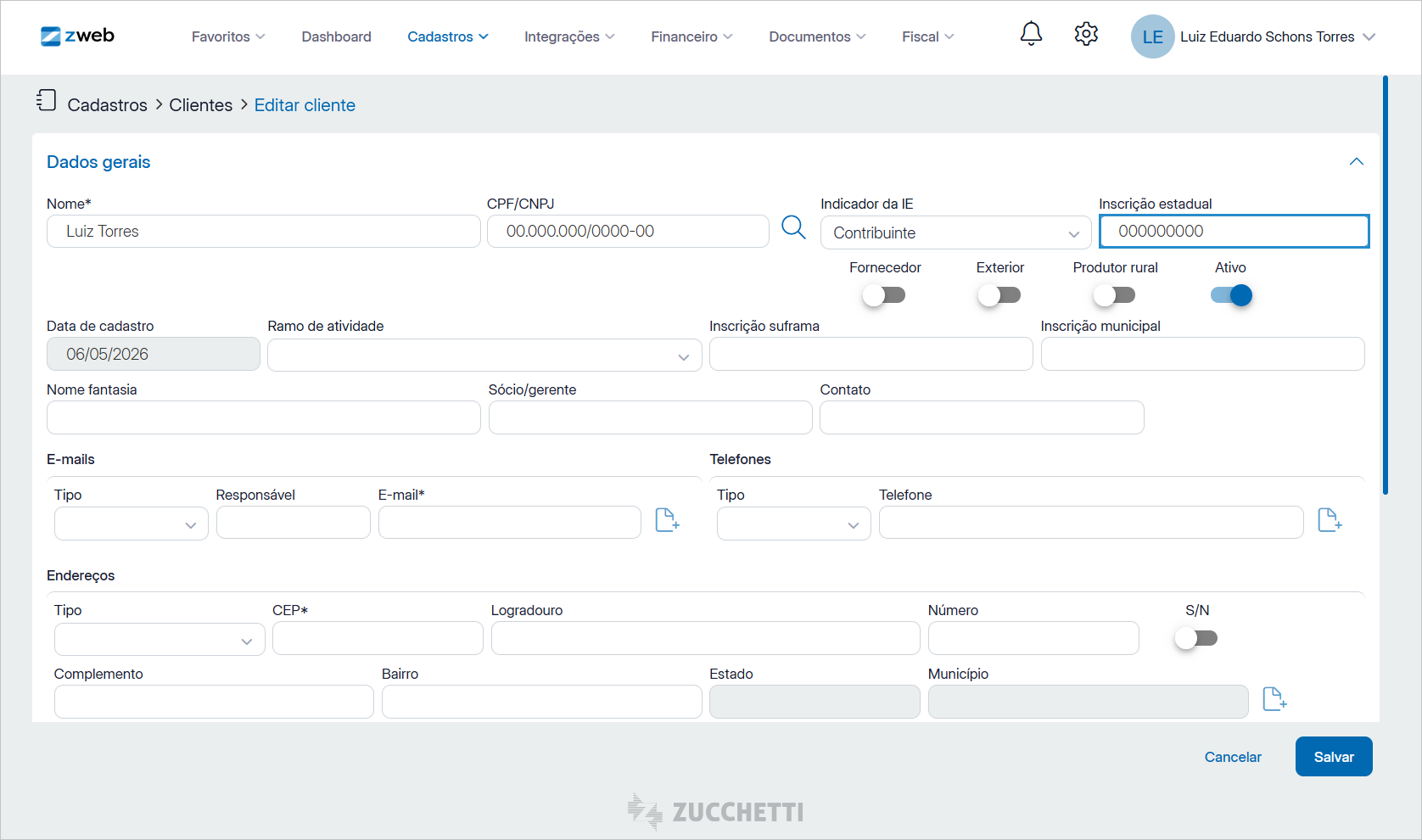
Task: Add e-mail row with document-plus icon
Action: tap(668, 519)
